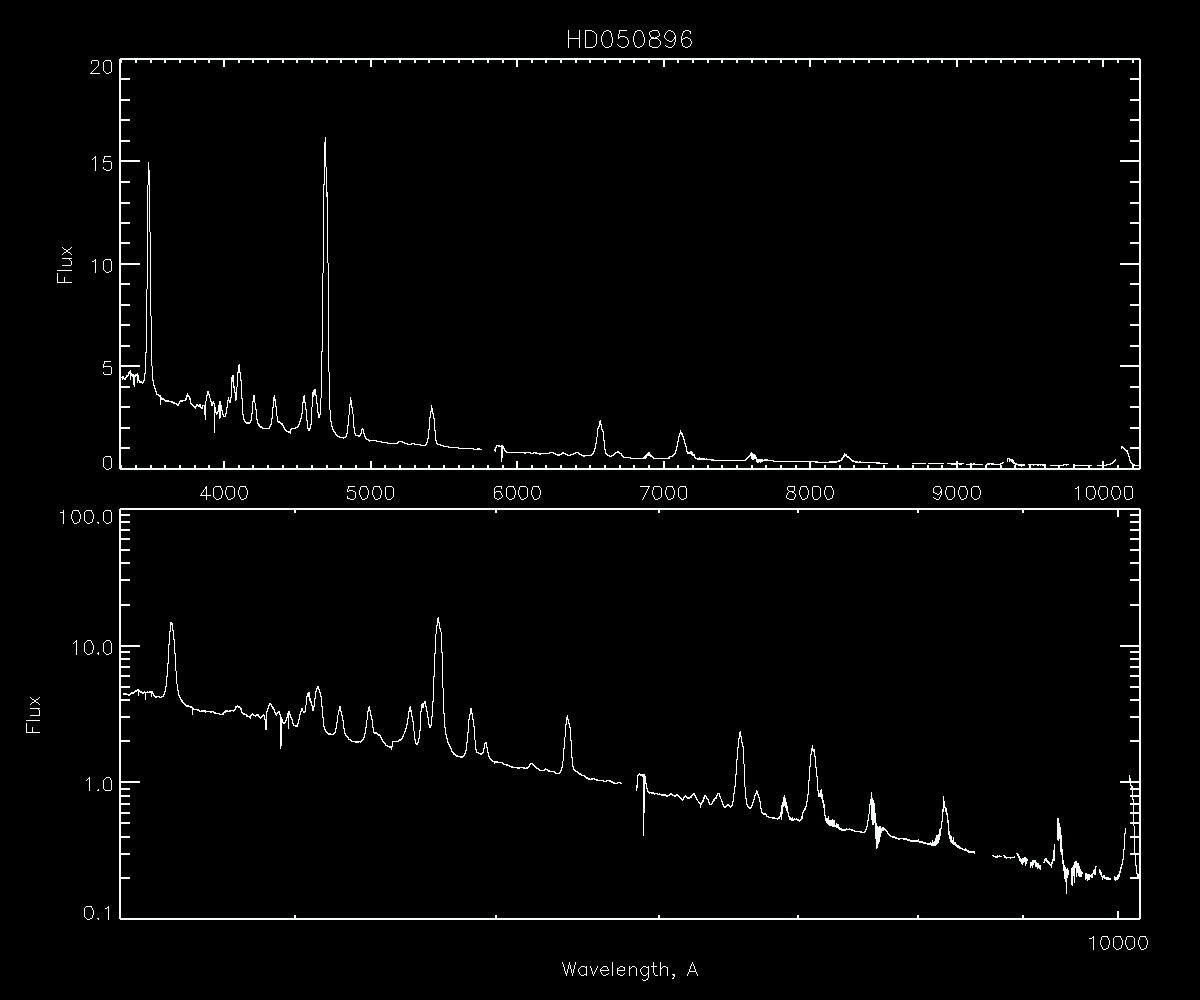The image size is (1200, 1000).
Task: Click the 100.0 tick label on lower axis
Action: point(88,518)
